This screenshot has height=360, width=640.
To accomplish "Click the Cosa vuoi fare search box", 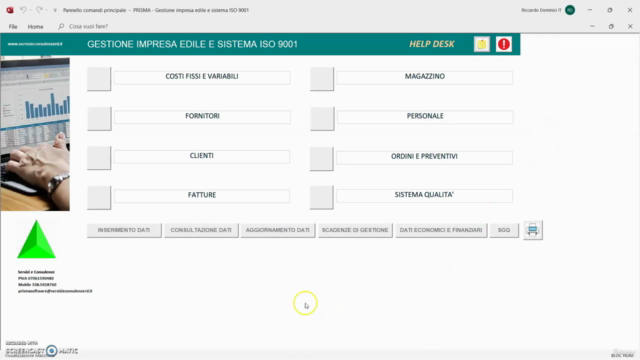I will point(88,26).
